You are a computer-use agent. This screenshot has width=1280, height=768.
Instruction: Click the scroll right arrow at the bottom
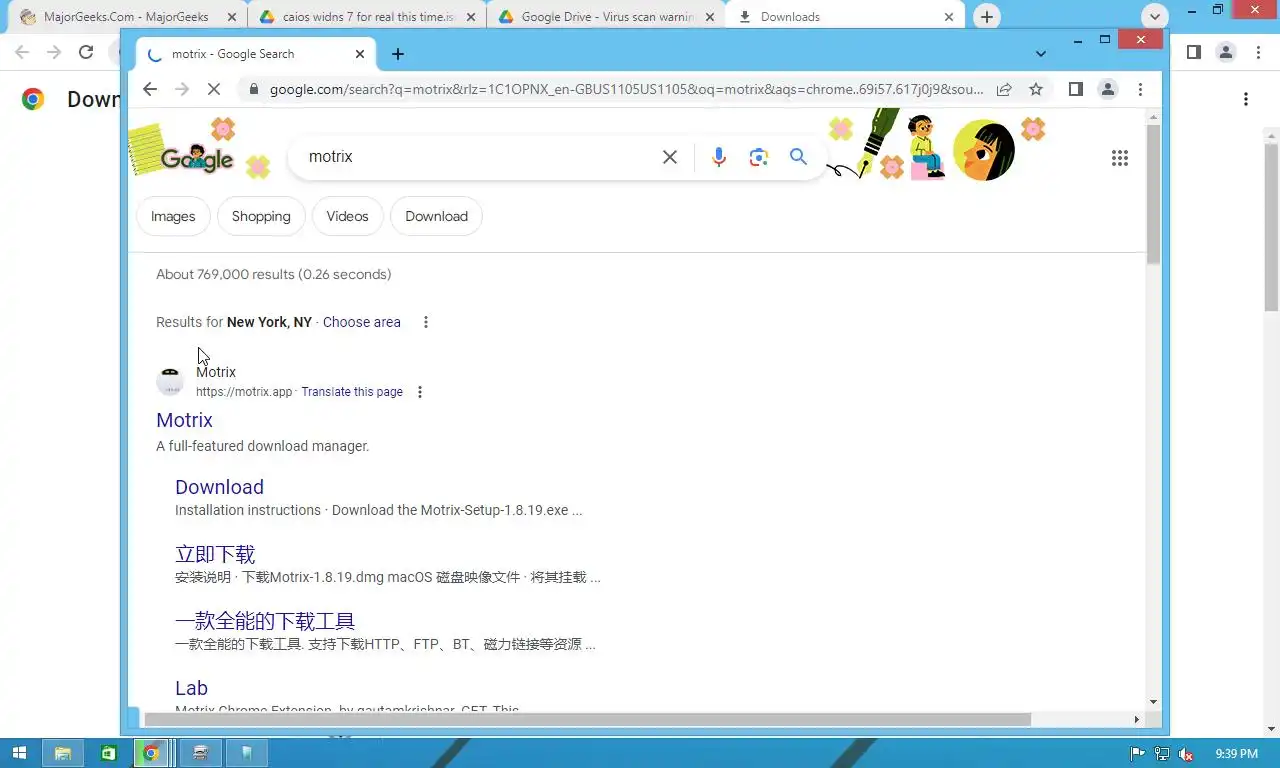[1136, 719]
